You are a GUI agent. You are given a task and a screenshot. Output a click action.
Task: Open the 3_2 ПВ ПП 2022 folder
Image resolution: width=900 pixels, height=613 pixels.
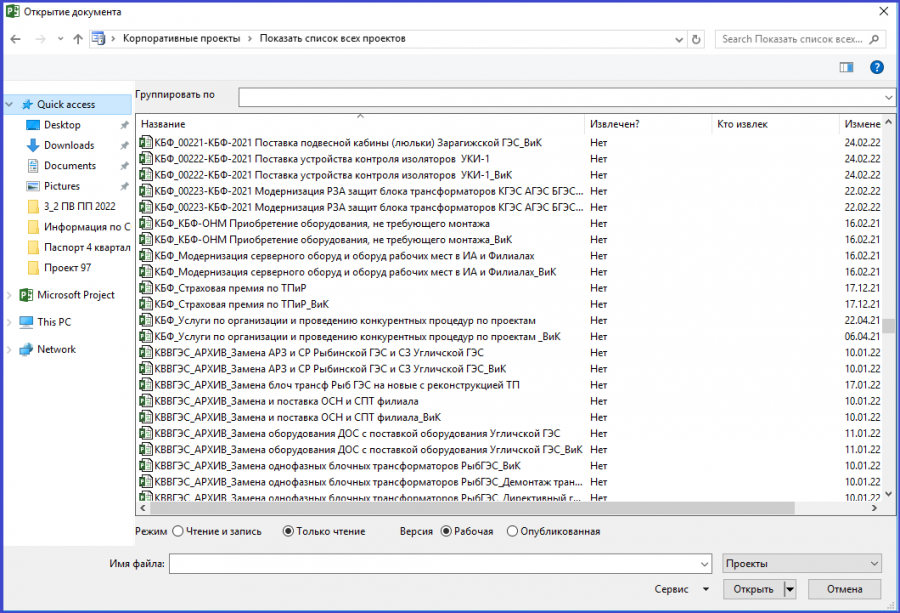point(79,207)
